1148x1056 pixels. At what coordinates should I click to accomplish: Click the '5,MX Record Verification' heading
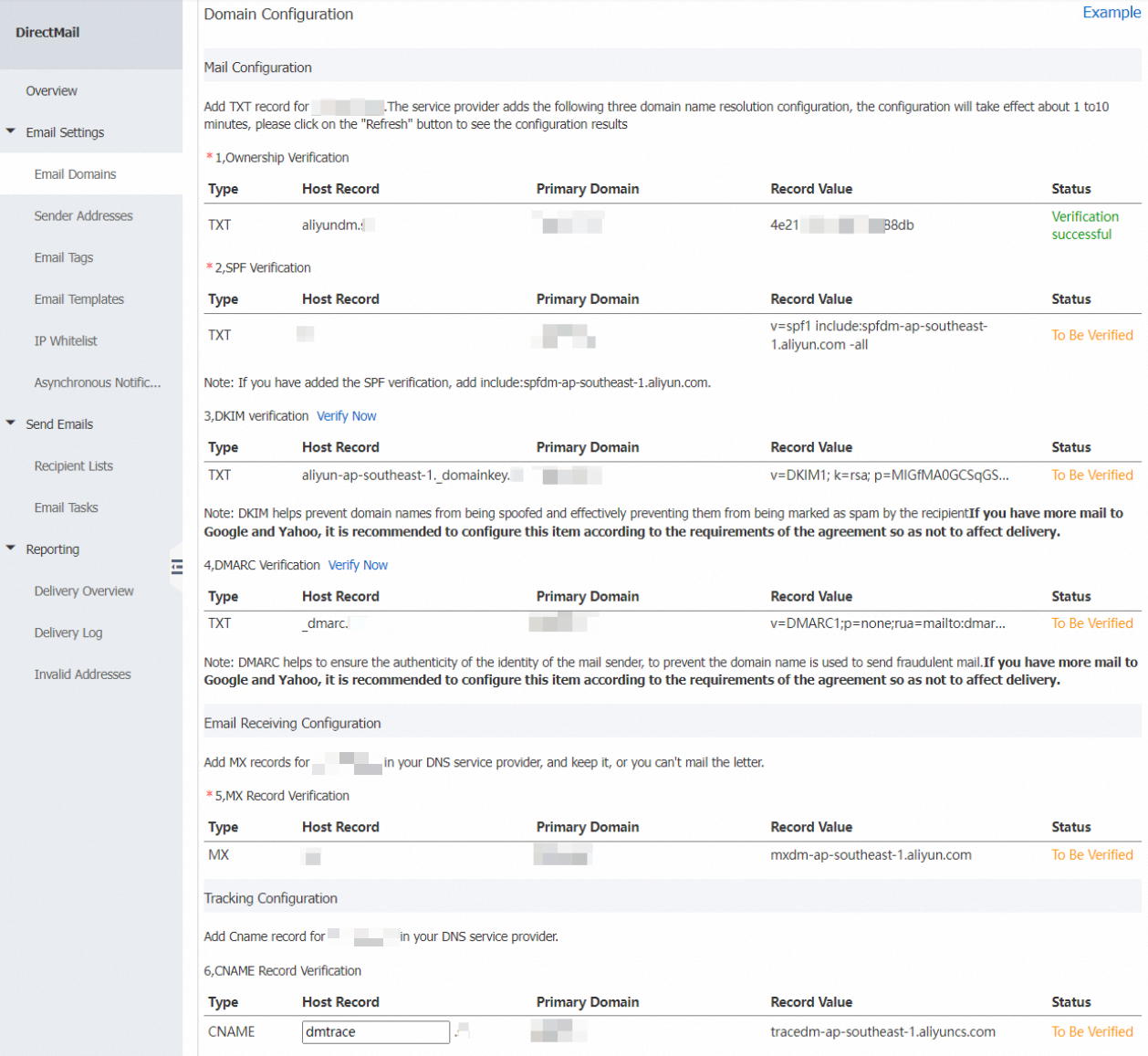[282, 796]
